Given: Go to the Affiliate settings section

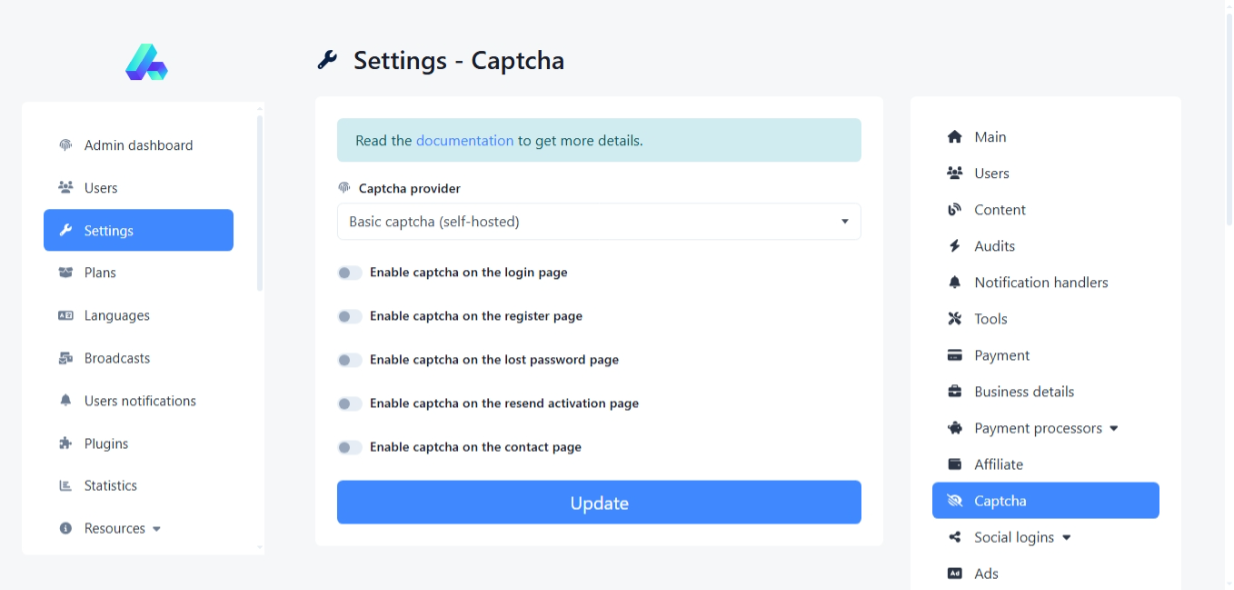Looking at the screenshot, I should pyautogui.click(x=998, y=464).
